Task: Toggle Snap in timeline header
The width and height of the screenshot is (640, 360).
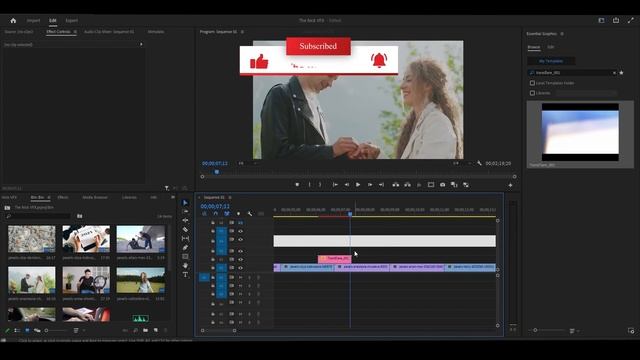Action: pos(216,213)
